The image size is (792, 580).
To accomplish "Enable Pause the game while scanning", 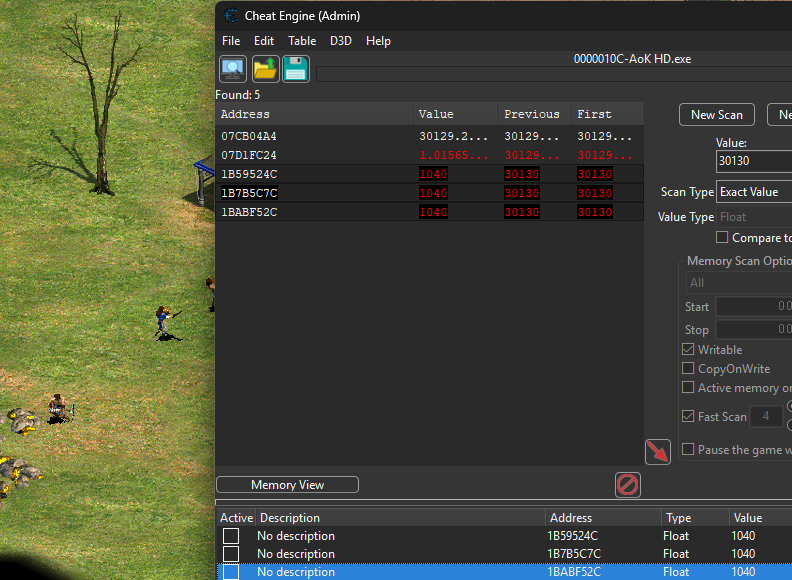I will click(688, 449).
